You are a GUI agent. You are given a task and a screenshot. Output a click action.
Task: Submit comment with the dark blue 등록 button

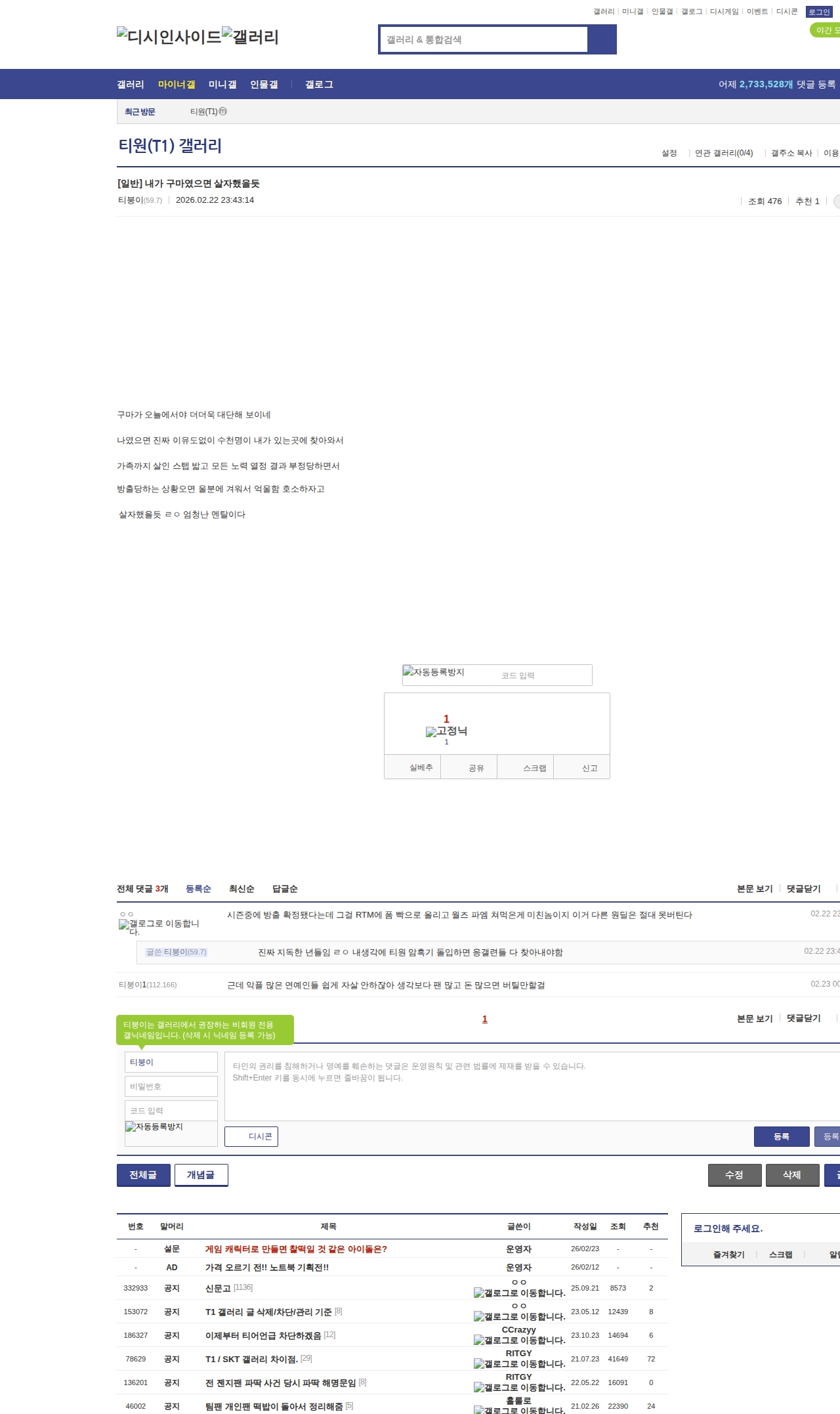click(782, 1136)
